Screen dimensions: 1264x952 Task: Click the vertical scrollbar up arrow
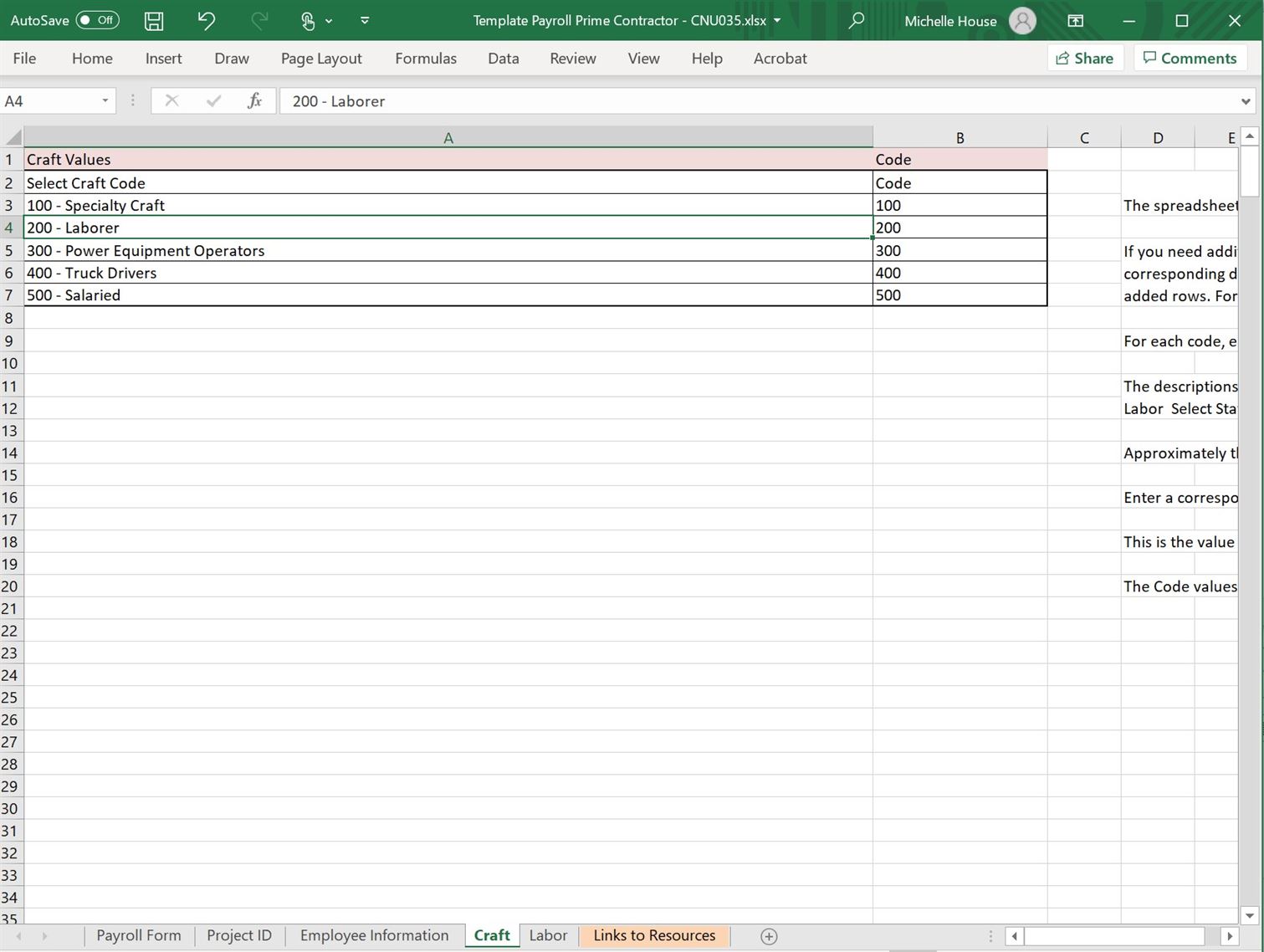[1250, 136]
